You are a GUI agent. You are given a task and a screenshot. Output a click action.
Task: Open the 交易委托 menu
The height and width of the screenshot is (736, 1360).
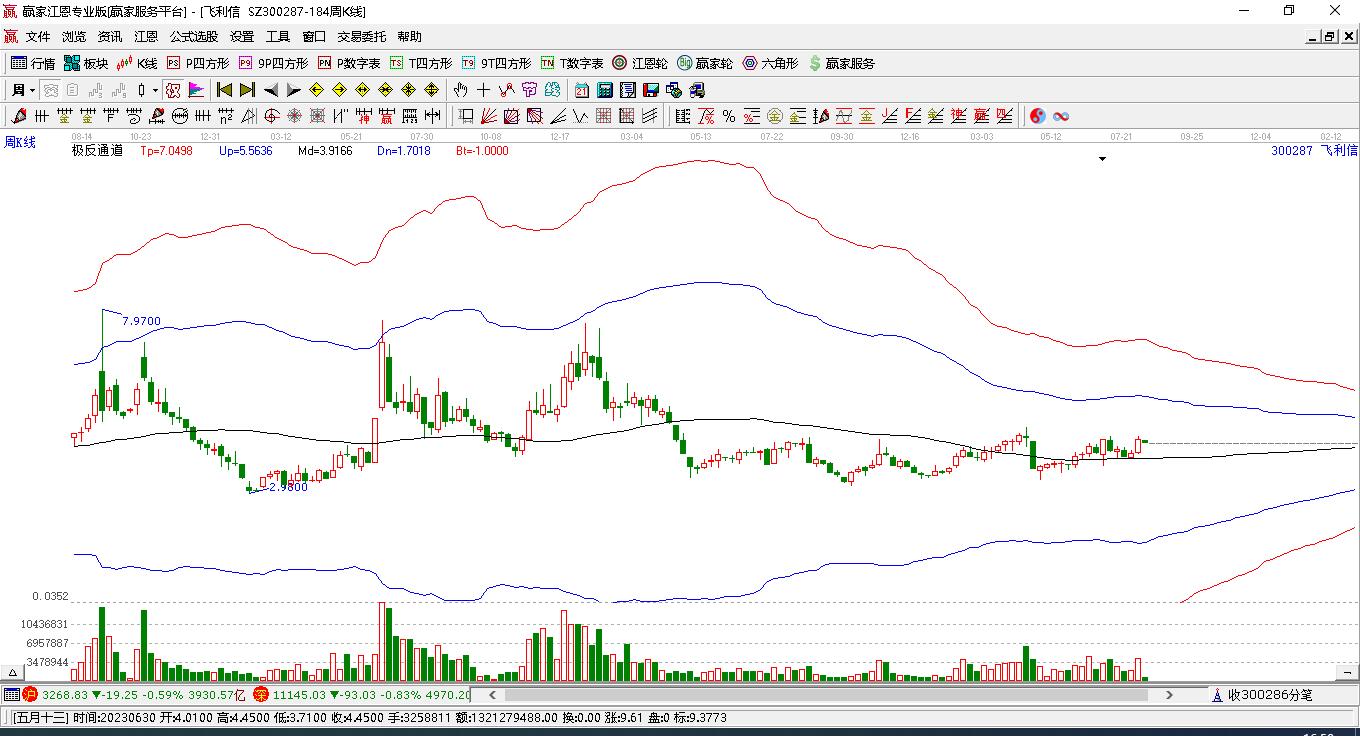pos(362,37)
